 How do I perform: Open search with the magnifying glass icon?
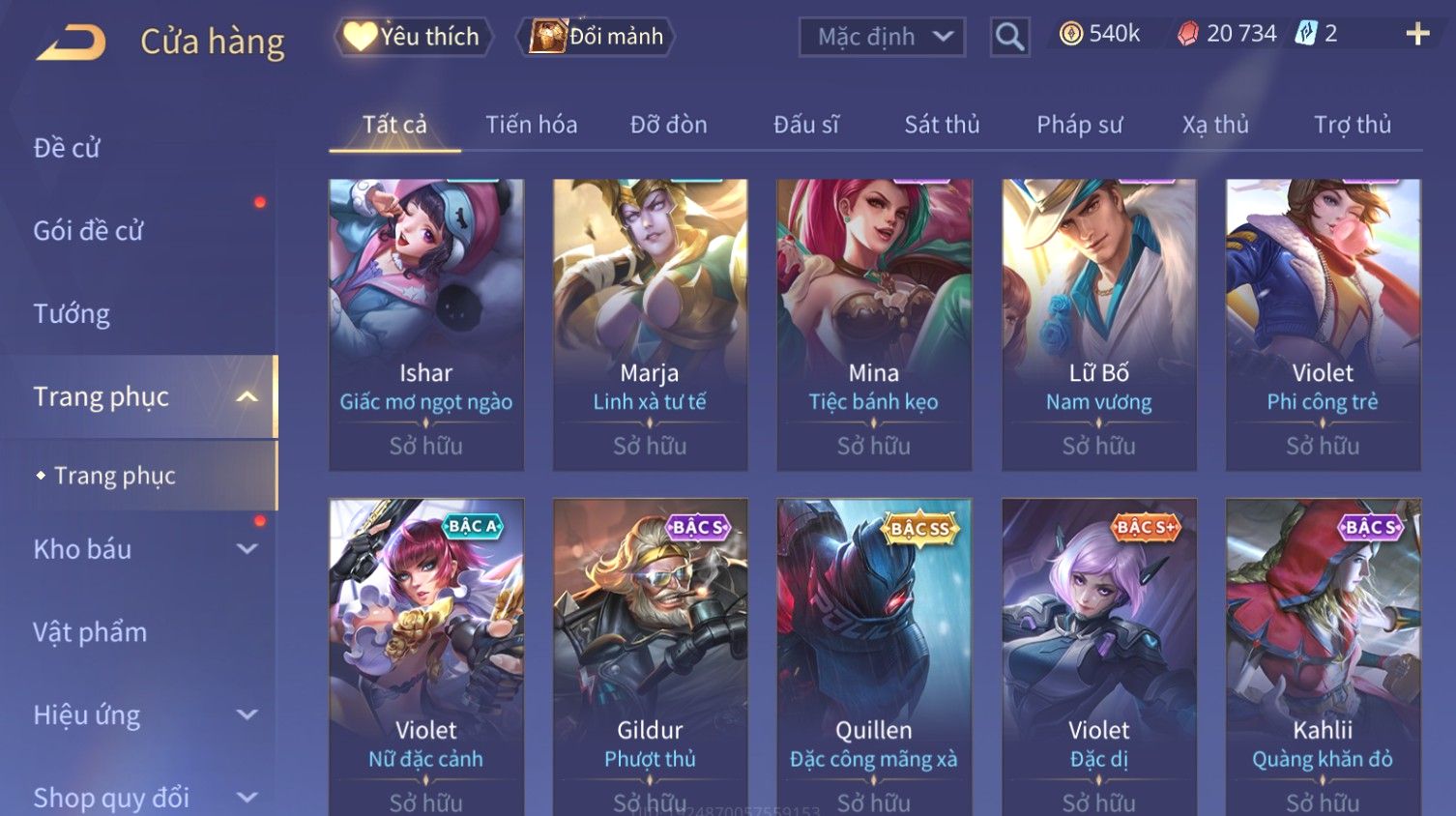click(1009, 37)
